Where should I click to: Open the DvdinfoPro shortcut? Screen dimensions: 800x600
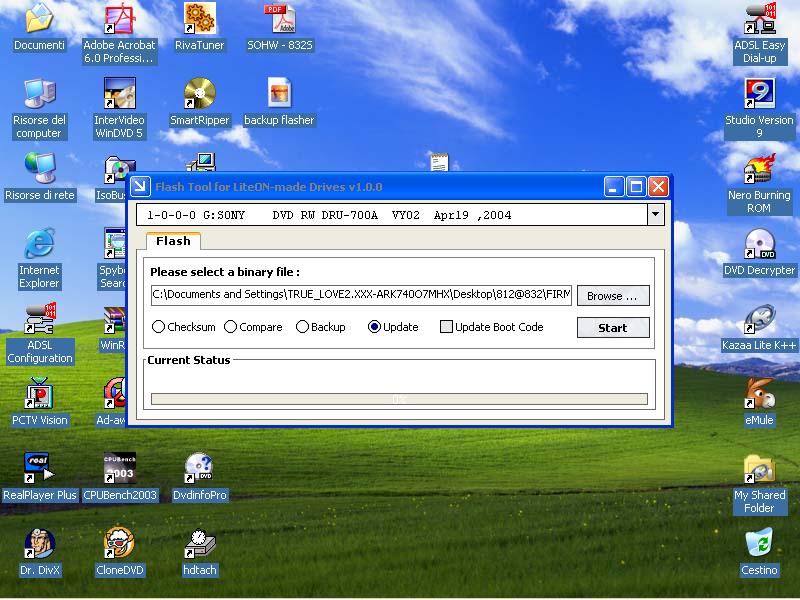(x=199, y=468)
